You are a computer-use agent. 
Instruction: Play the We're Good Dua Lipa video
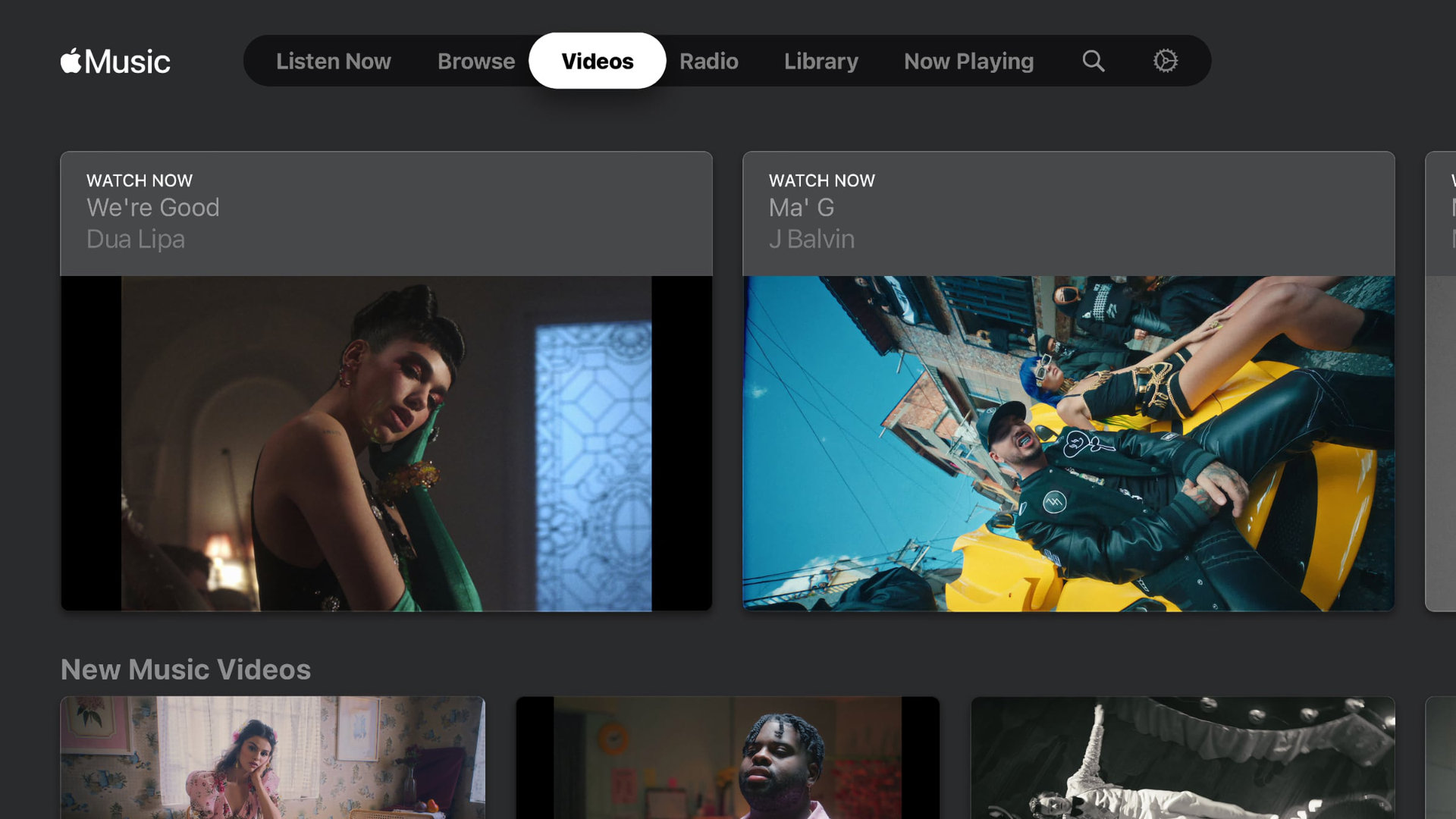[x=386, y=443]
